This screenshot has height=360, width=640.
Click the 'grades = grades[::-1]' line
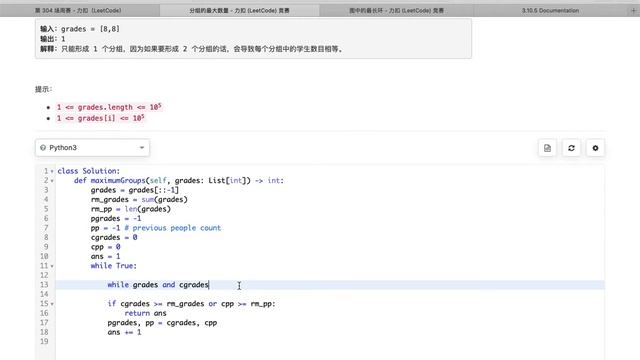point(135,190)
